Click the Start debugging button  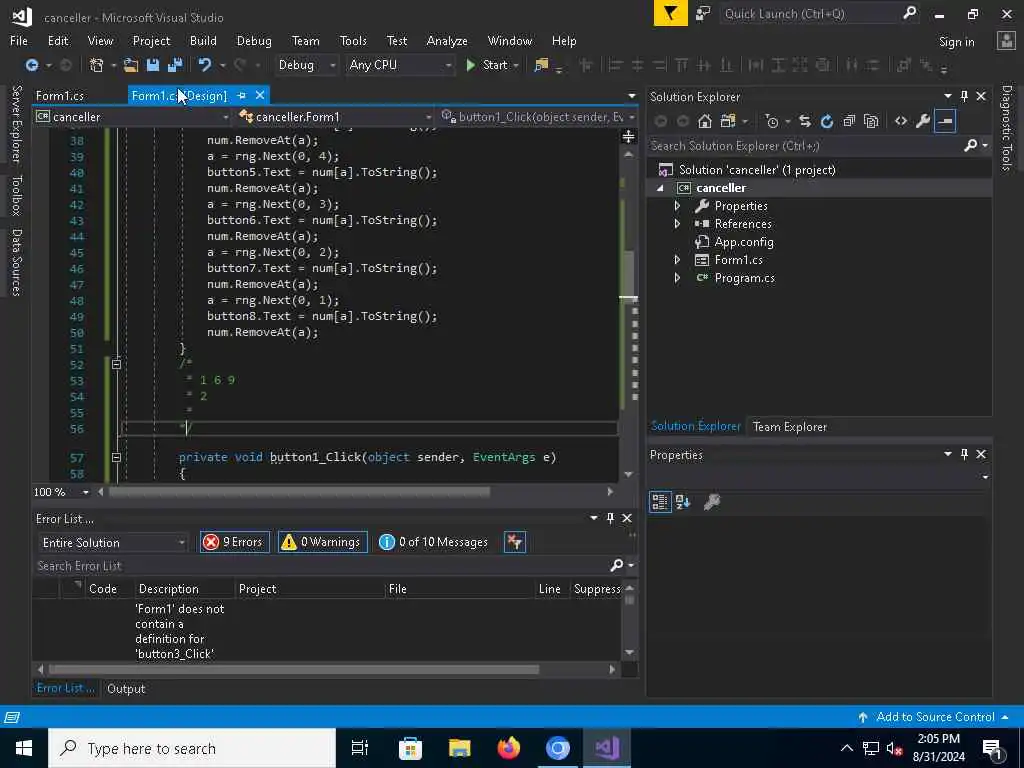[x=487, y=65]
